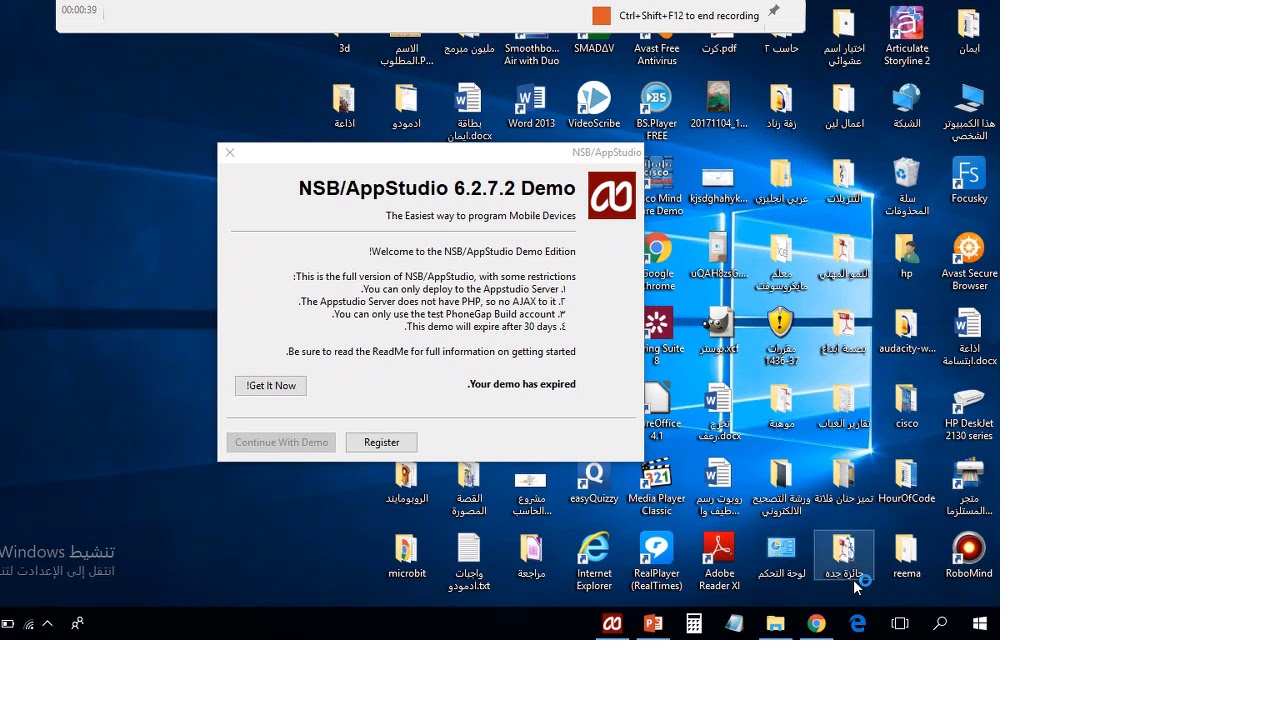Click the Get It Now button
The width and height of the screenshot is (1280, 720).
pos(271,386)
